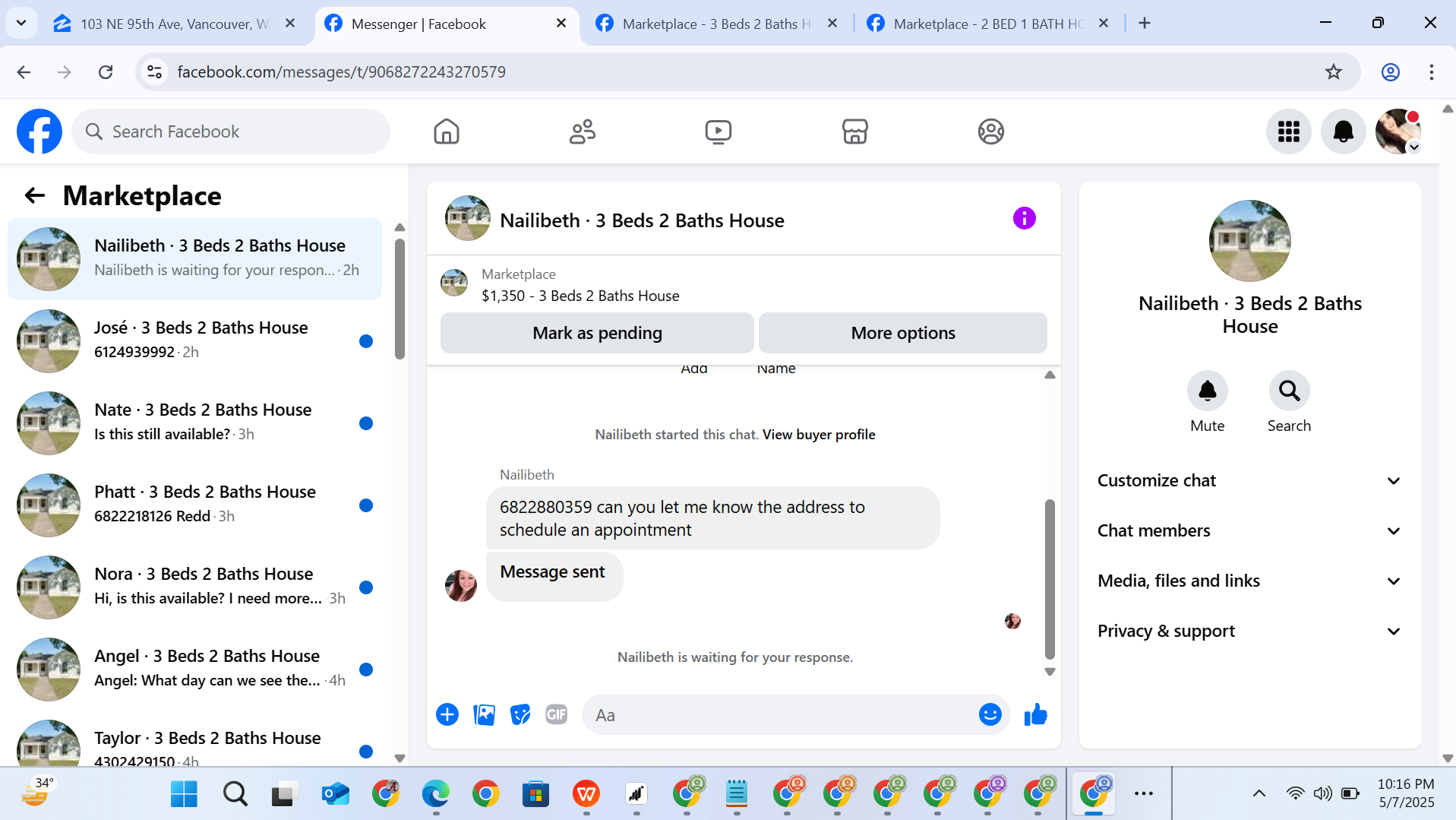
Task: Open the Marketplace storefront icon
Action: click(855, 131)
